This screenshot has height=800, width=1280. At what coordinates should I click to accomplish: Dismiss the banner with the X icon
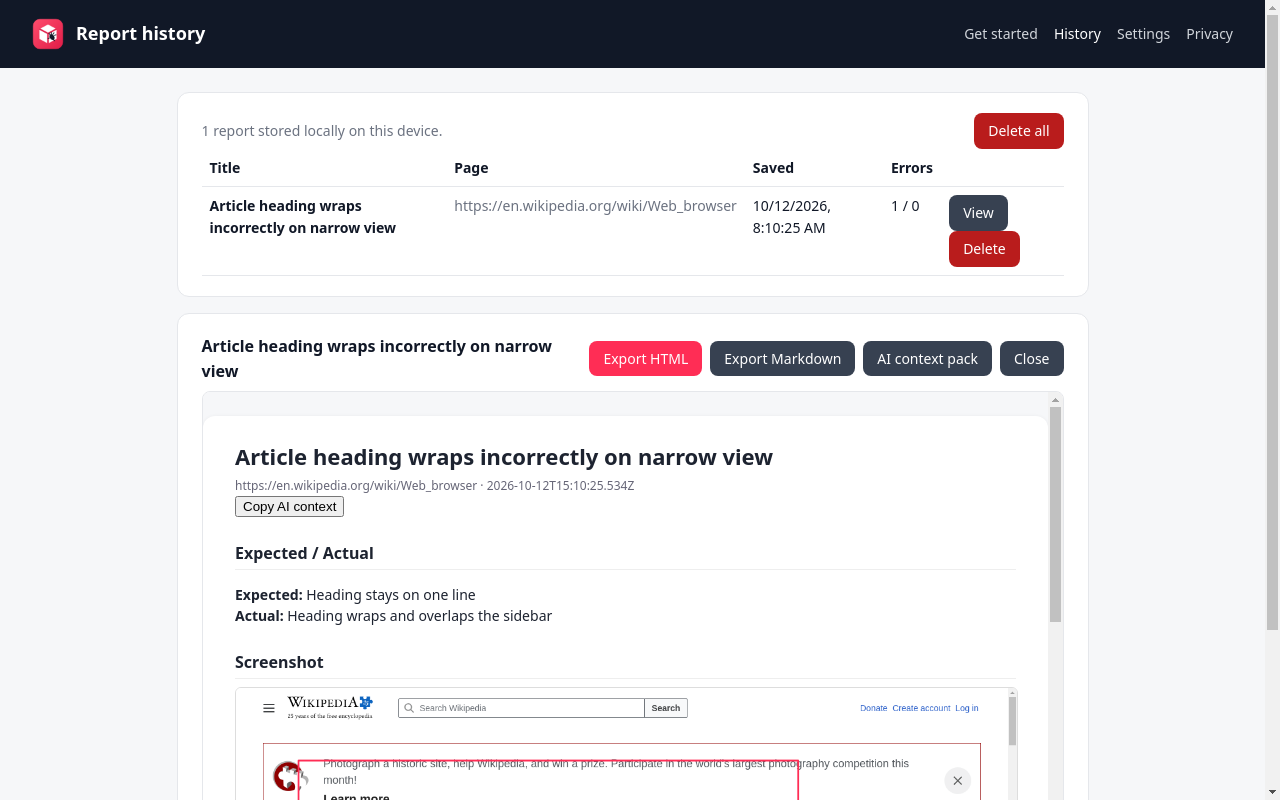point(957,780)
